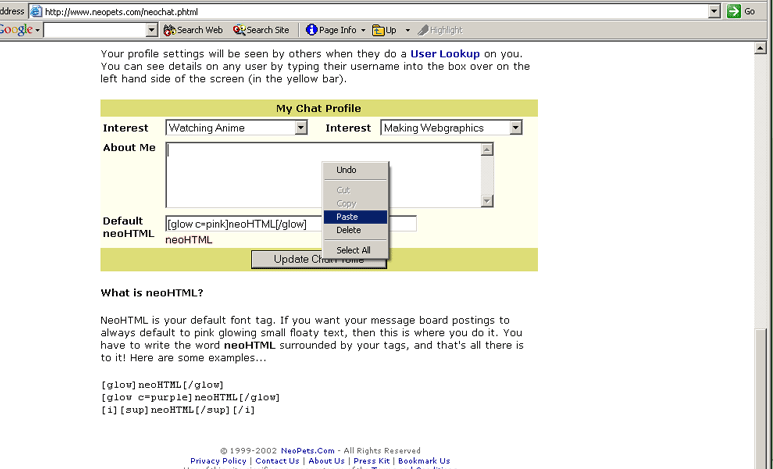Image resolution: width=773 pixels, height=469 pixels.
Task: Focus the Google toolbar search field
Action: (95, 30)
